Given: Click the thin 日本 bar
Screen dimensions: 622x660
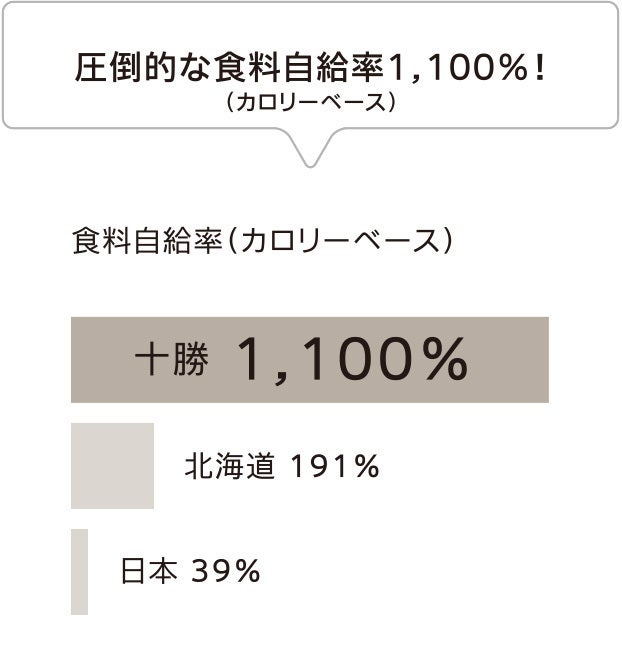Looking at the screenshot, I should [x=79, y=571].
